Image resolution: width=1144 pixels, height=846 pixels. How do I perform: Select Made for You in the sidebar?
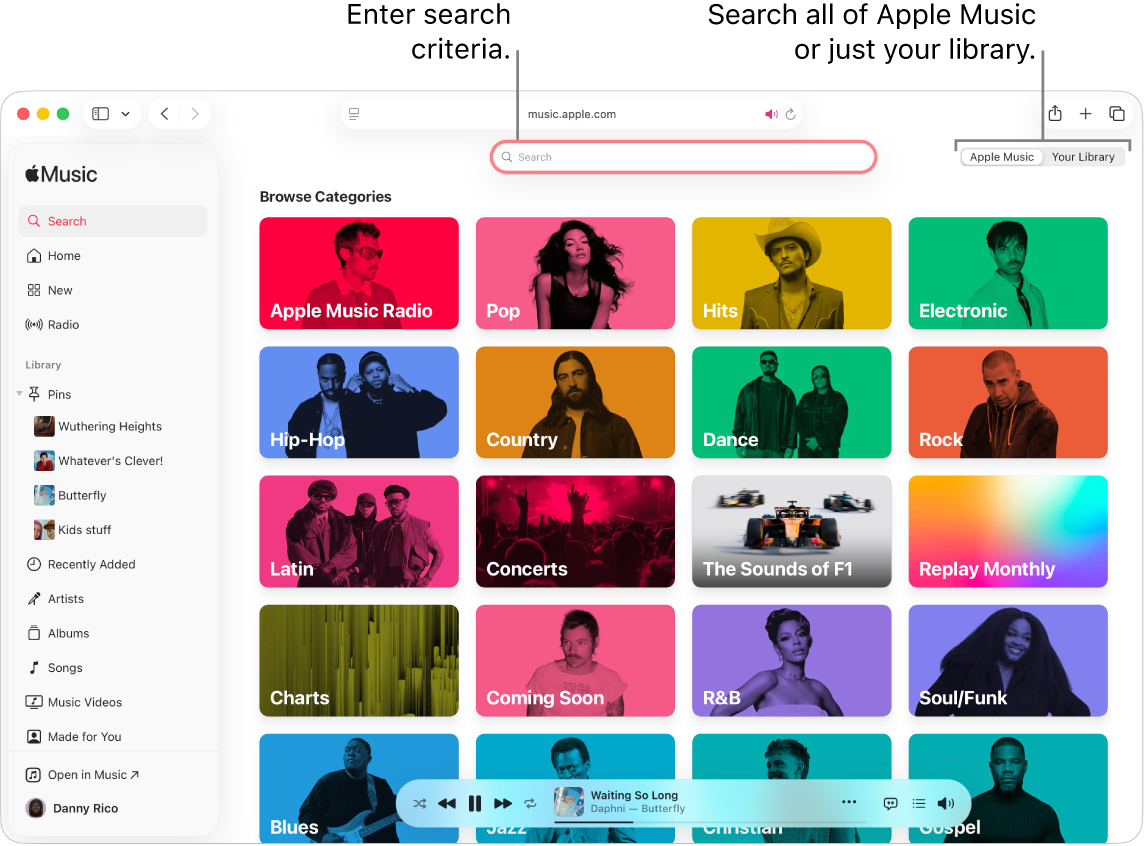(x=82, y=736)
